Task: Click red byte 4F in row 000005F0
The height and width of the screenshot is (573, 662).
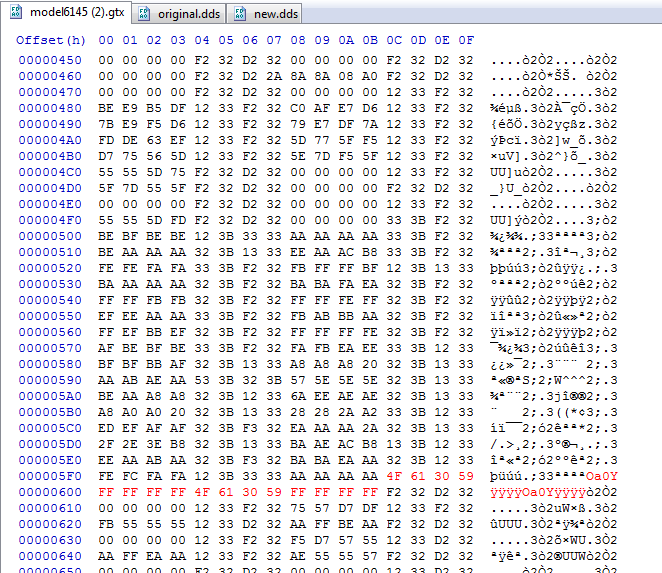Action: pyautogui.click(x=393, y=476)
